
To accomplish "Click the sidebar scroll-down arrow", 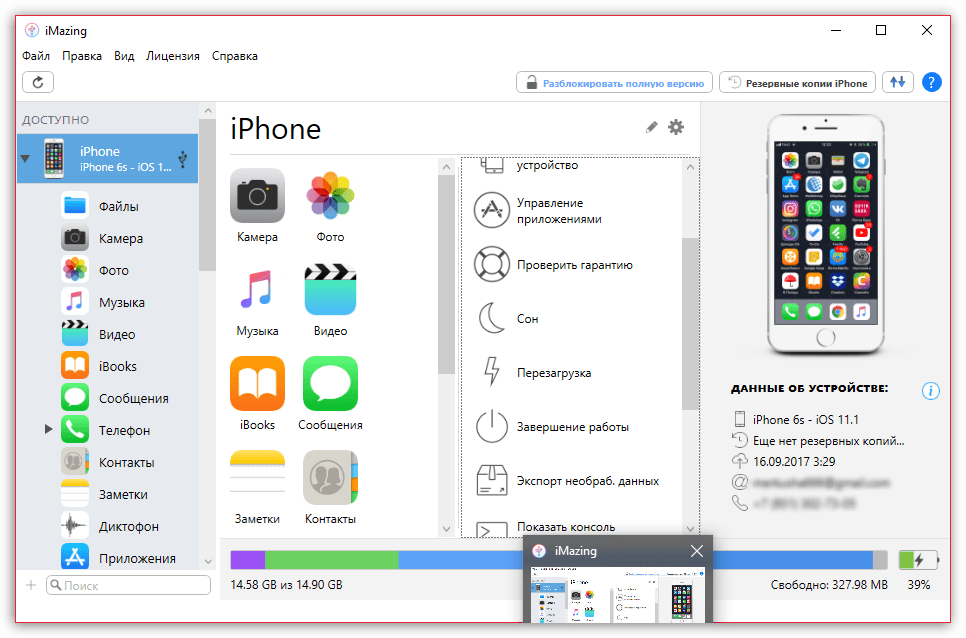I will [208, 561].
